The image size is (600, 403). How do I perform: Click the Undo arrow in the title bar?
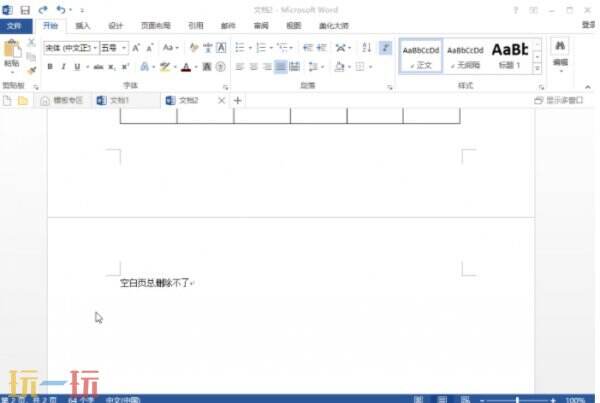pos(60,10)
